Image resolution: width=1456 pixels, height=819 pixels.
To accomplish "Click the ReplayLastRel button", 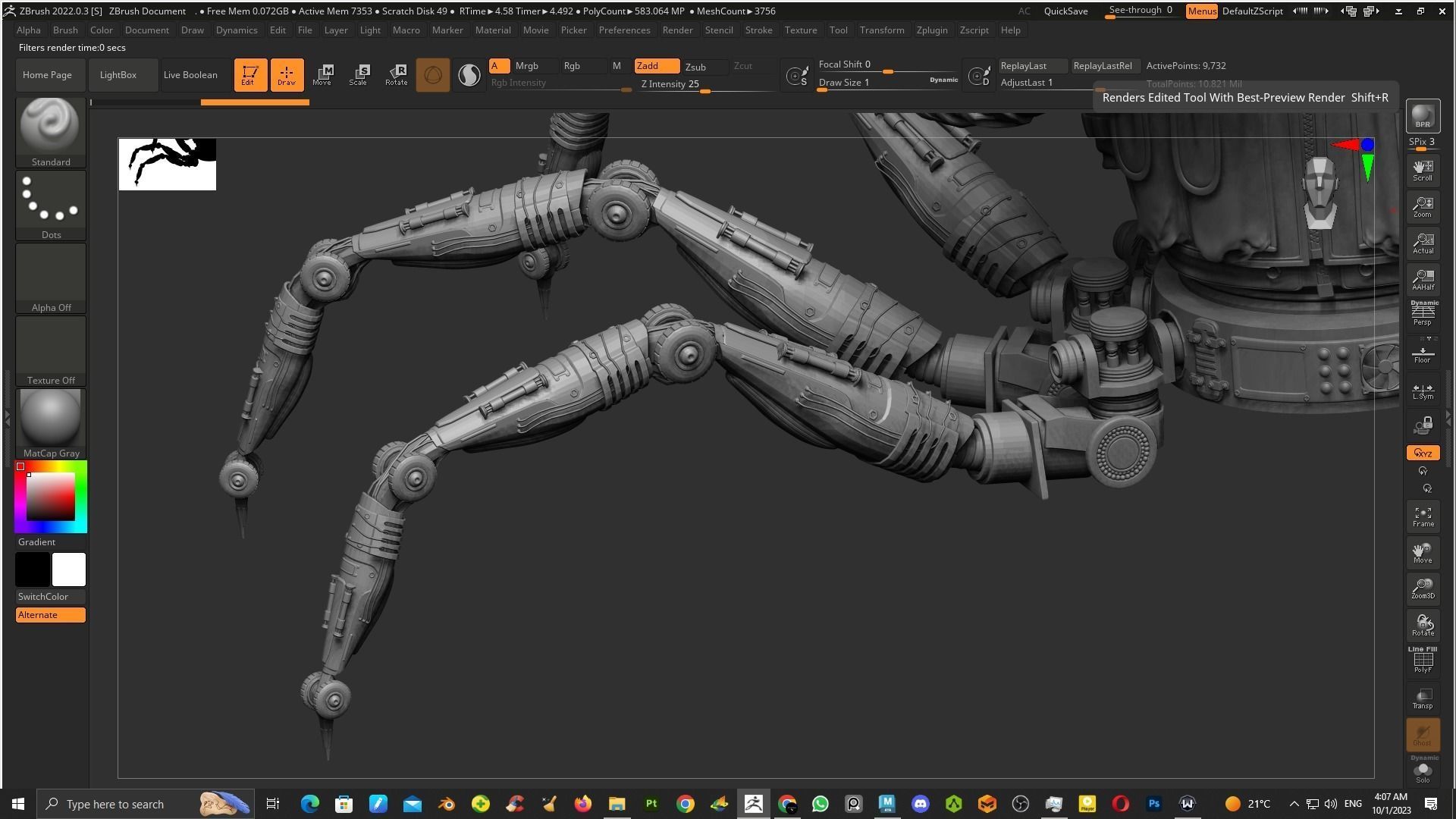I will [1106, 66].
